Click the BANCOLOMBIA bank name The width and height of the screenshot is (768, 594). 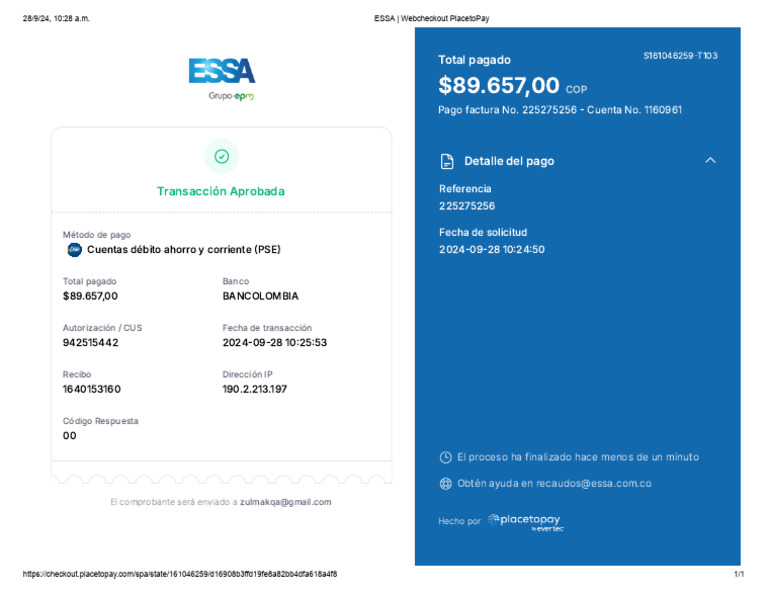point(261,296)
